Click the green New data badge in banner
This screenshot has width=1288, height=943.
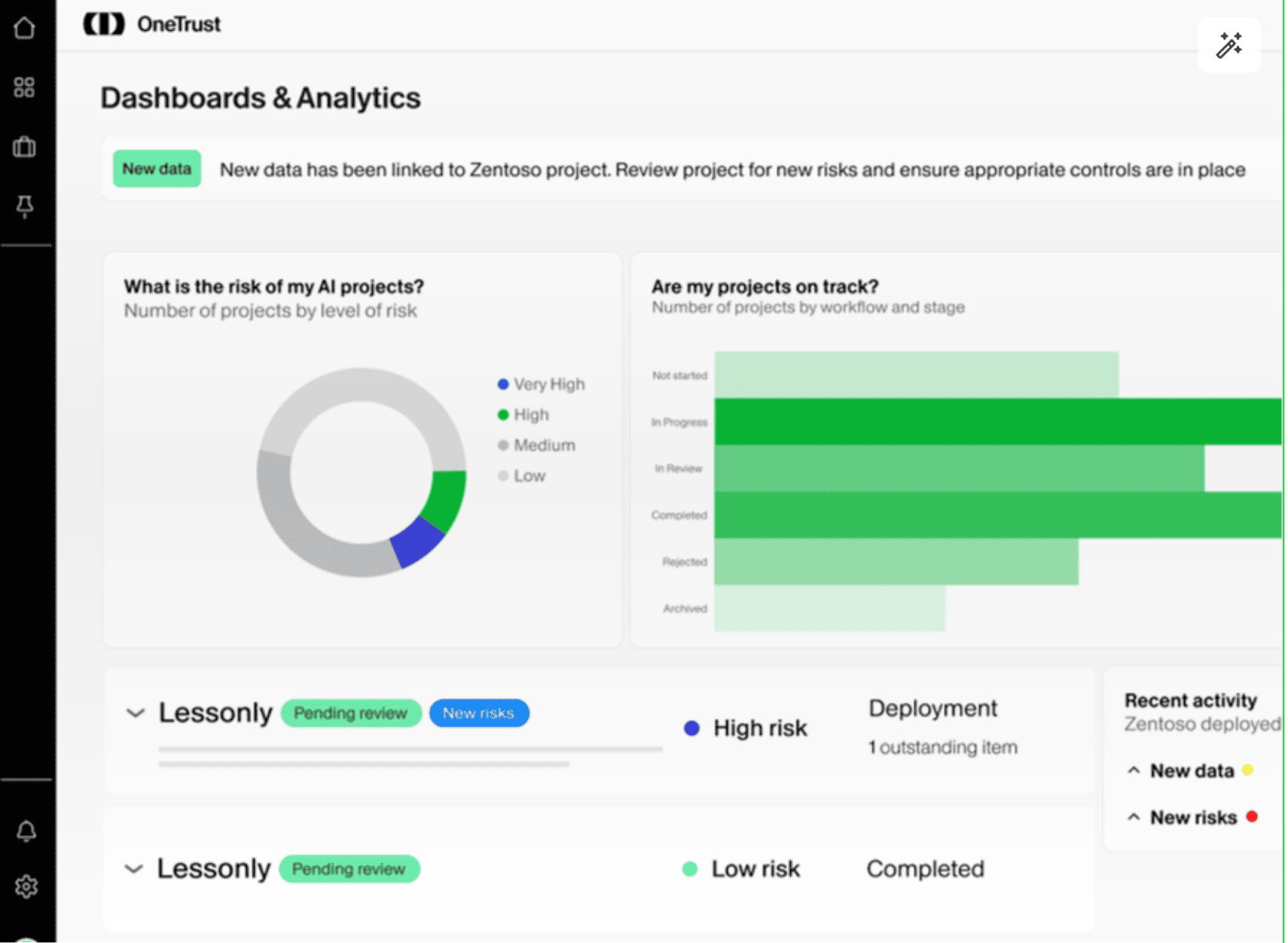click(x=157, y=169)
